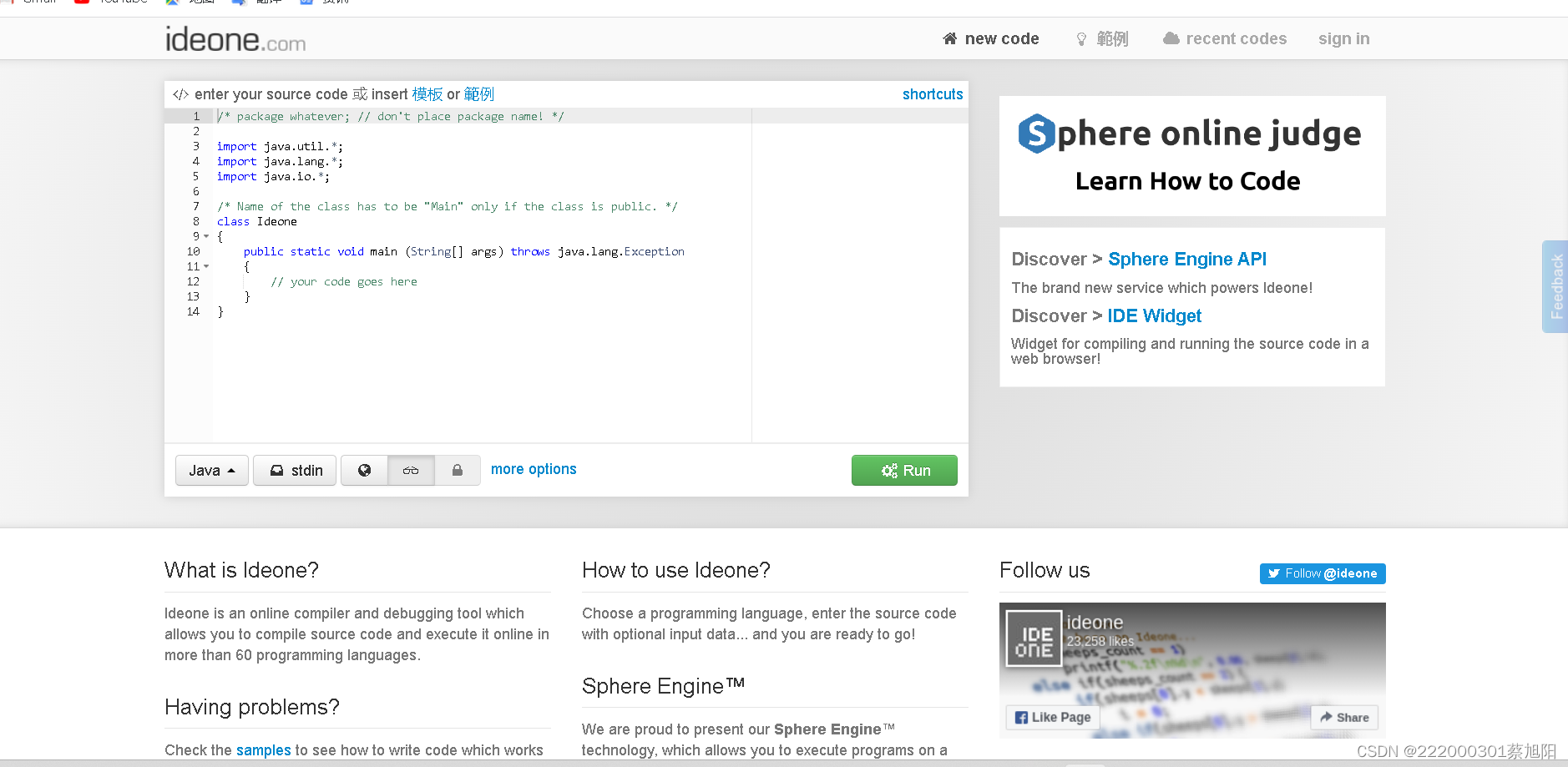Open the 範例 examples menu item
Image resolution: width=1568 pixels, height=767 pixels.
click(1102, 38)
